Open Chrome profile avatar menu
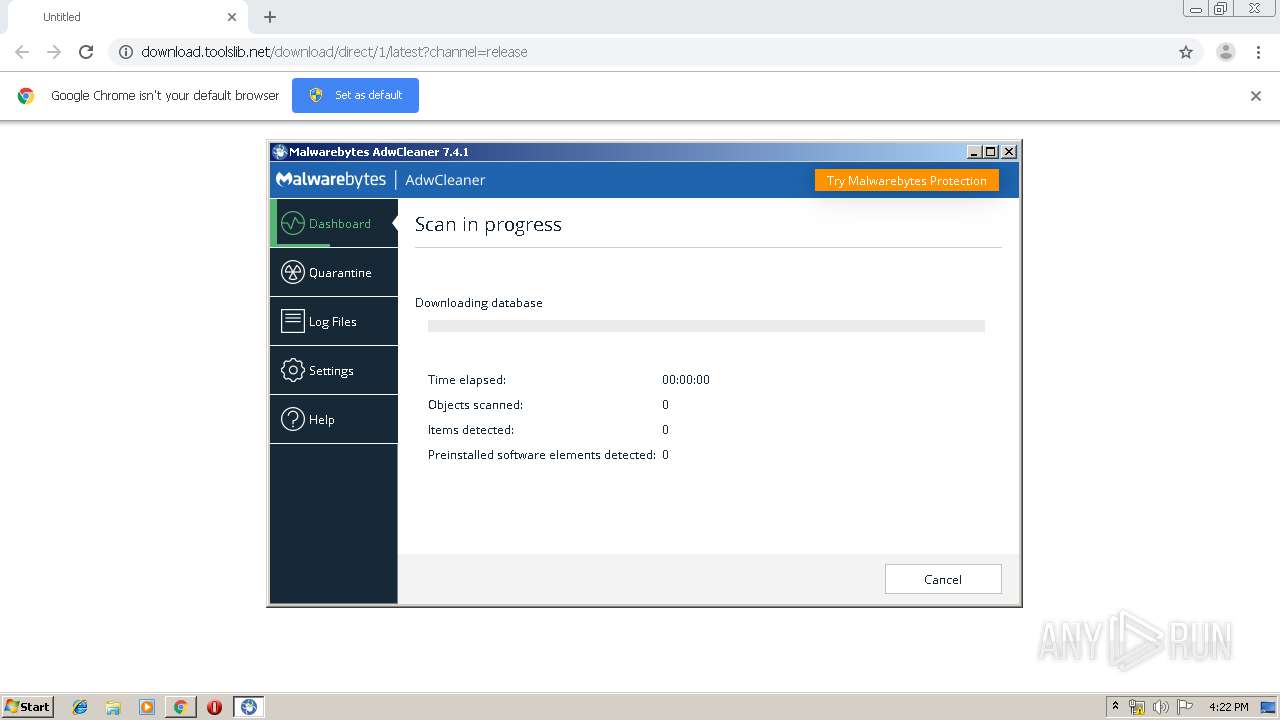 pos(1226,52)
